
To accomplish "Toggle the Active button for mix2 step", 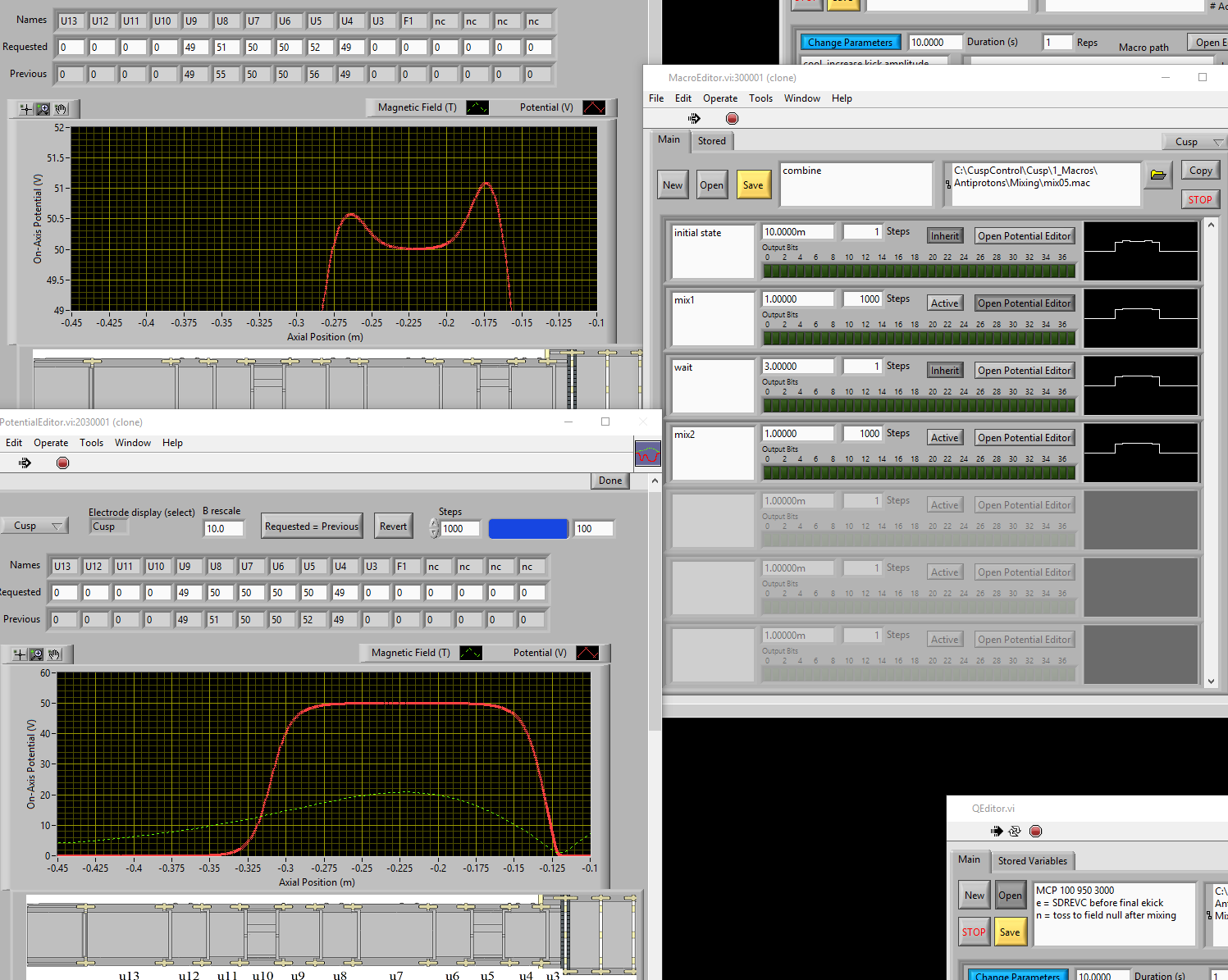I will tap(944, 438).
